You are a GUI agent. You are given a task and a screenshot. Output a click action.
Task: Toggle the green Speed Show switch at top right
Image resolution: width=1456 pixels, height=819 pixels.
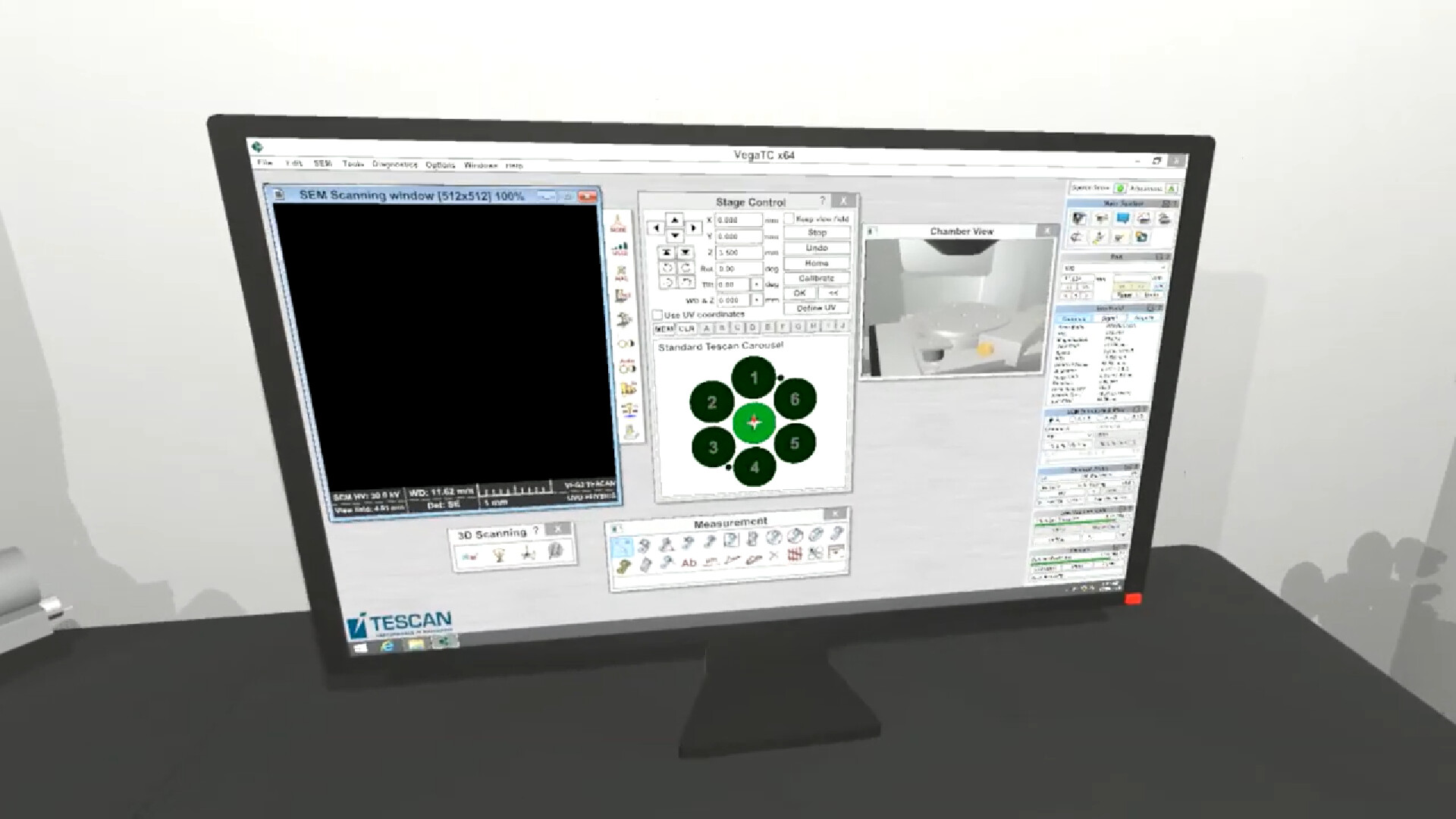(x=1120, y=188)
